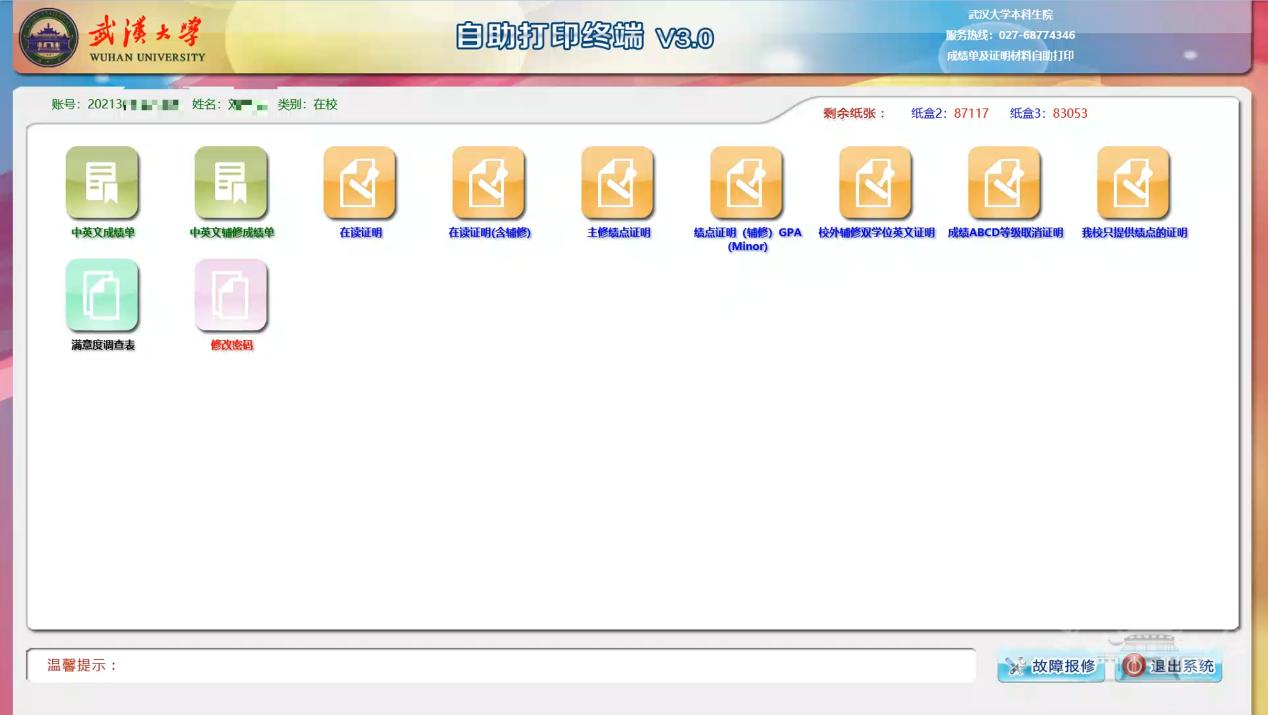
Task: Click the 退出系统 exit system button
Action: (1169, 666)
